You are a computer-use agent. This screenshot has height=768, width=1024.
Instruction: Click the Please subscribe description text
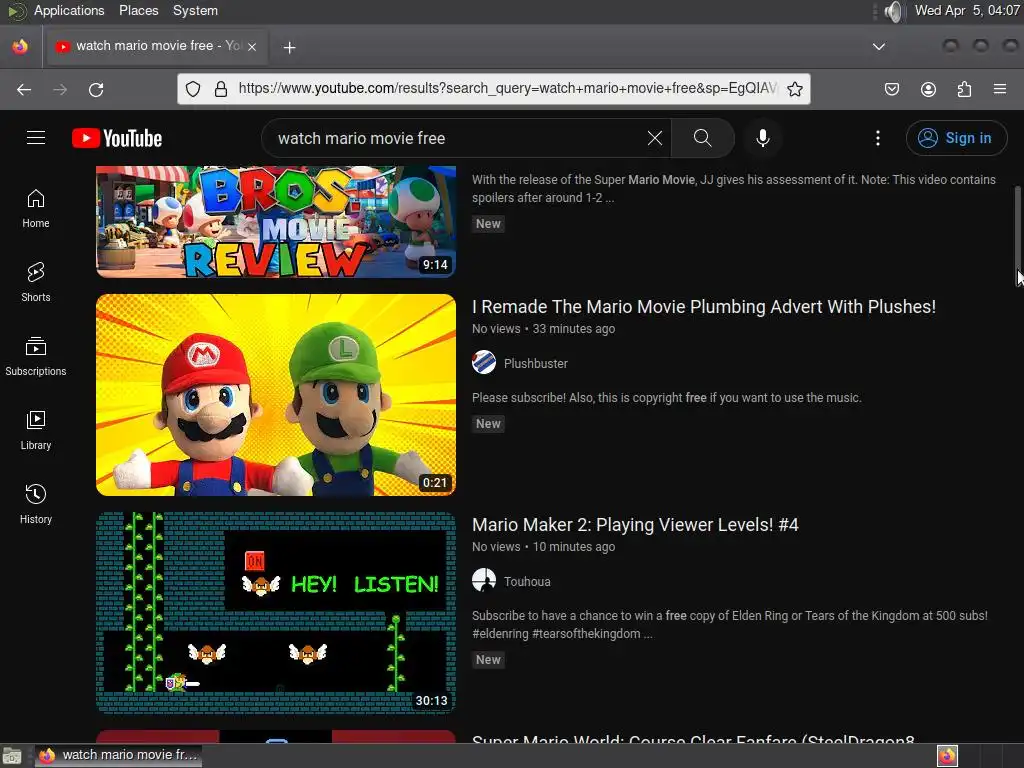pos(666,398)
